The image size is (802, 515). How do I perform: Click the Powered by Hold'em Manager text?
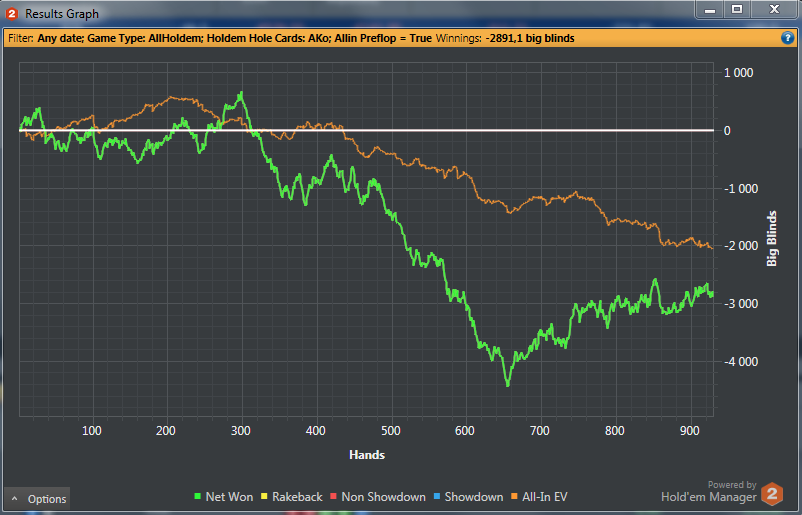pos(709,491)
